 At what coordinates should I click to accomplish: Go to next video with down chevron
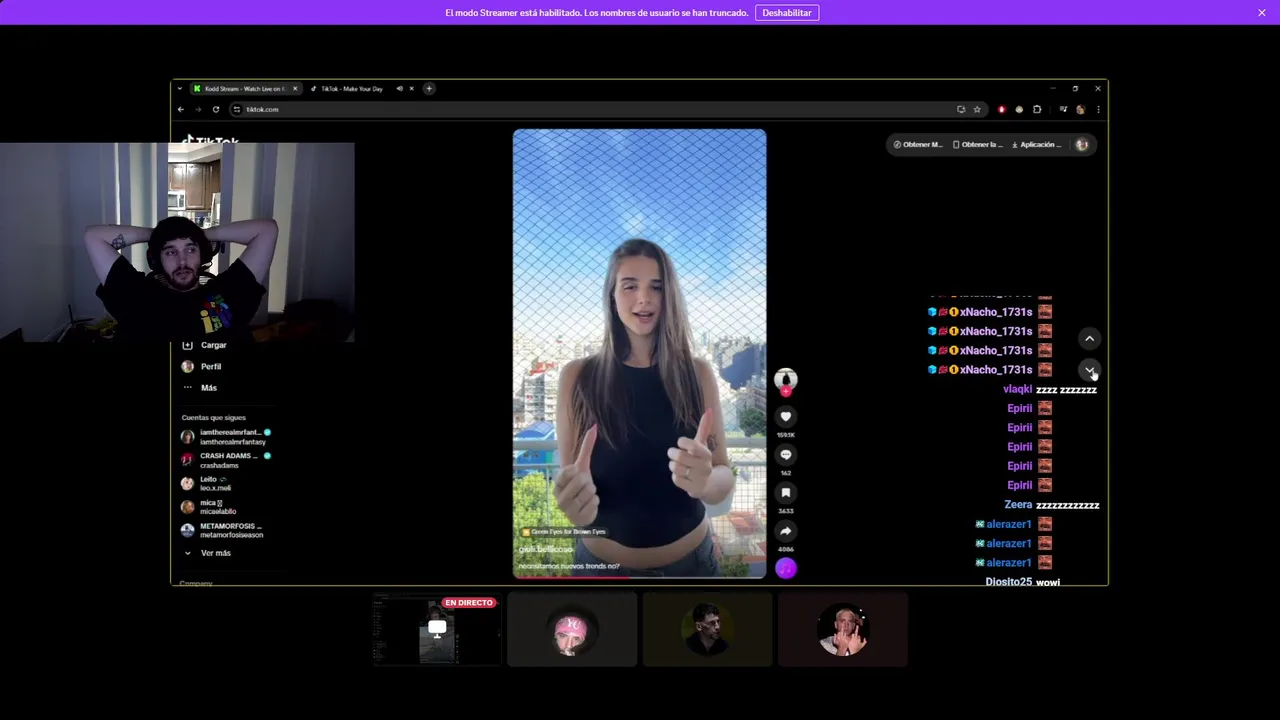point(1090,370)
